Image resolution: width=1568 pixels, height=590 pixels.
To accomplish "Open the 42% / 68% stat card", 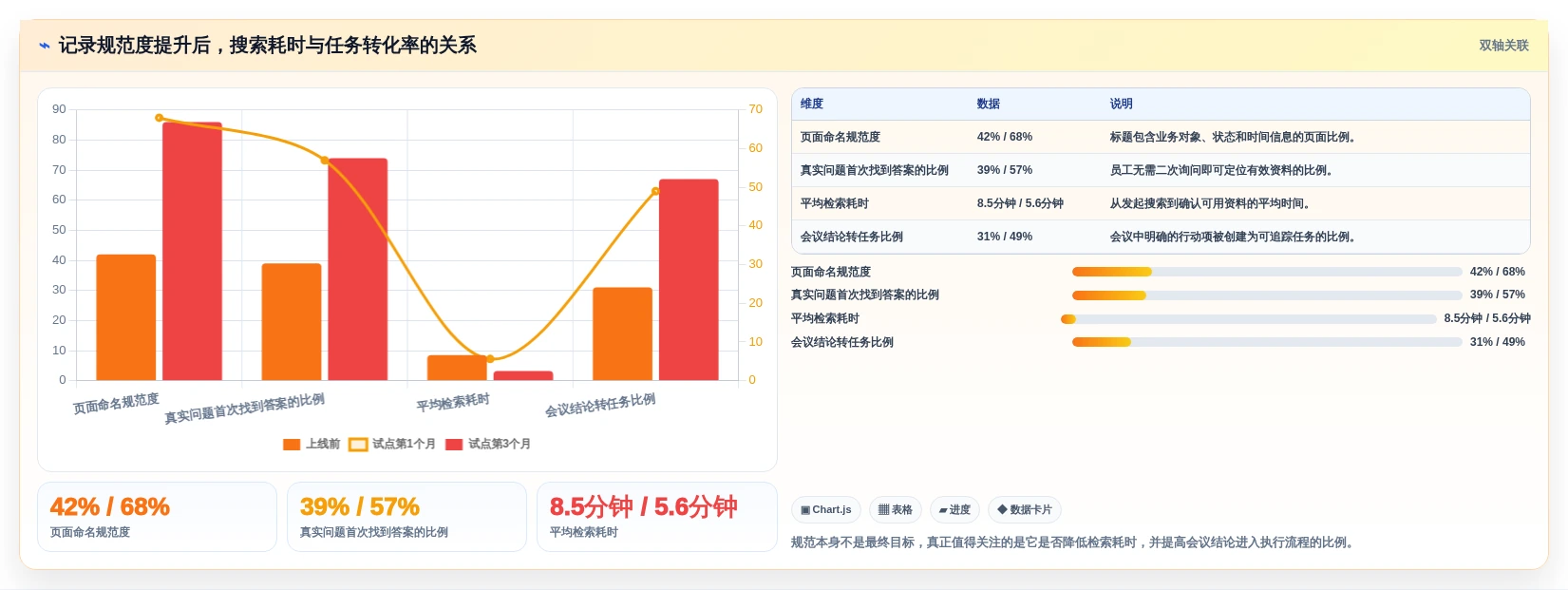I will click(x=157, y=517).
